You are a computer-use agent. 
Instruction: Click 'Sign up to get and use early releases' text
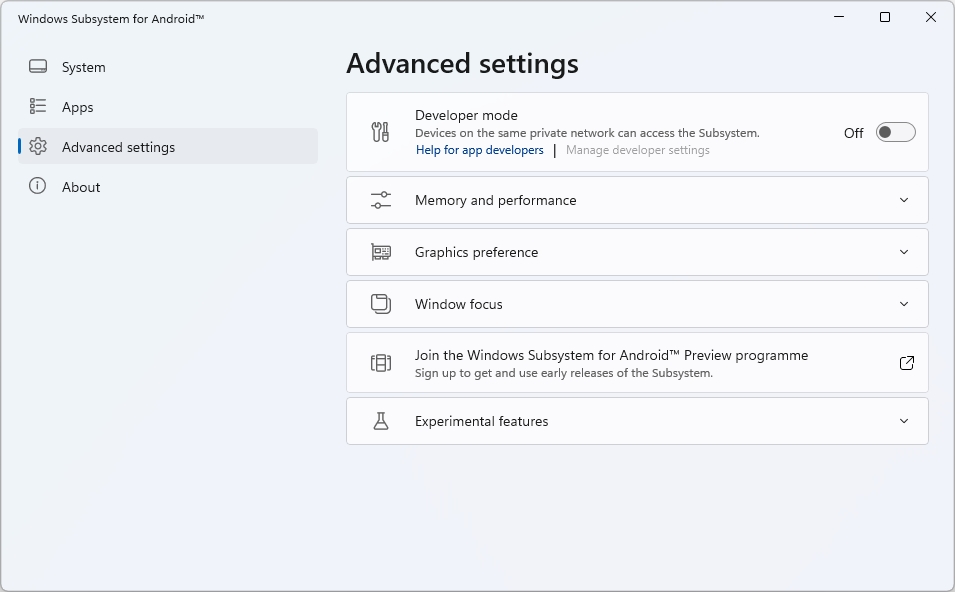[x=563, y=373]
